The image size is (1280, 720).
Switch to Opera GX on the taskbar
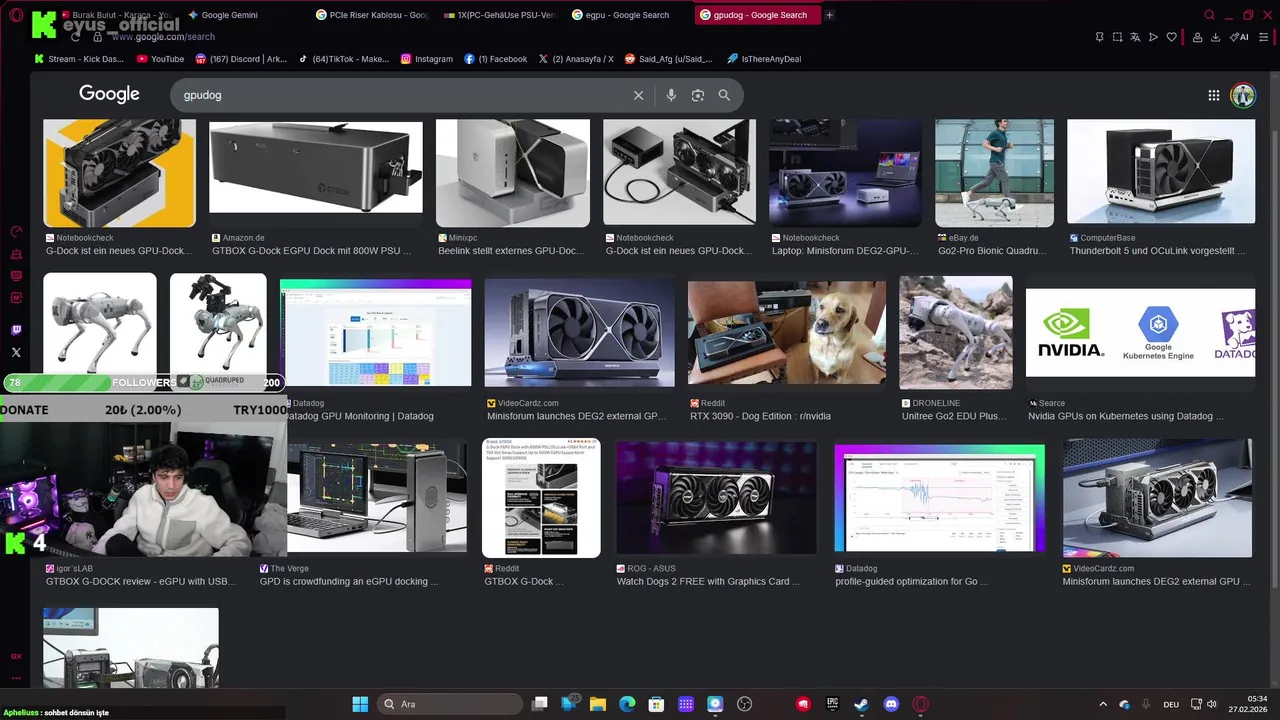tap(921, 704)
